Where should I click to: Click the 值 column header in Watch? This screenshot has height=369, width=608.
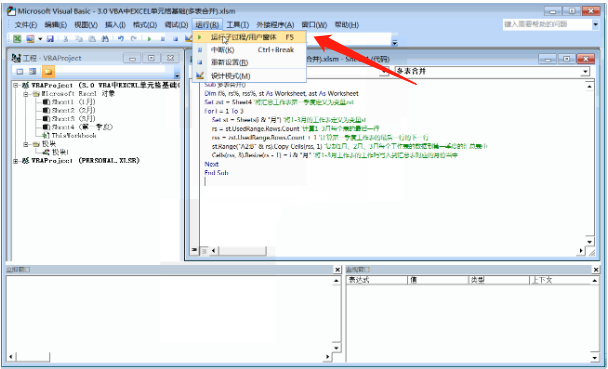[438, 280]
